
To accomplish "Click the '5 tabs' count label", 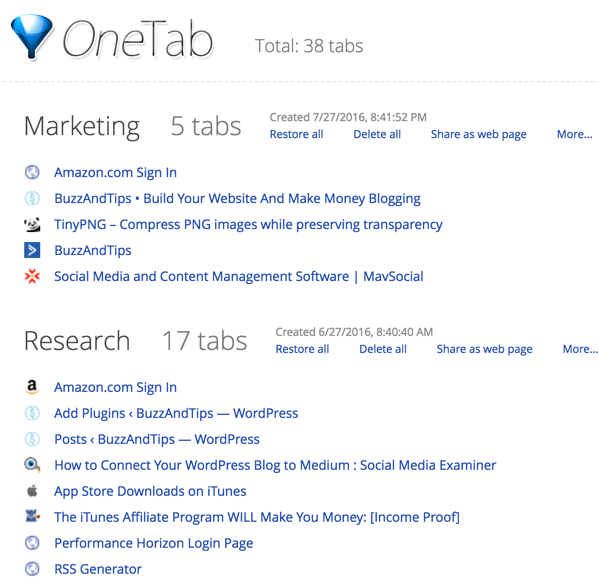I will pos(206,126).
